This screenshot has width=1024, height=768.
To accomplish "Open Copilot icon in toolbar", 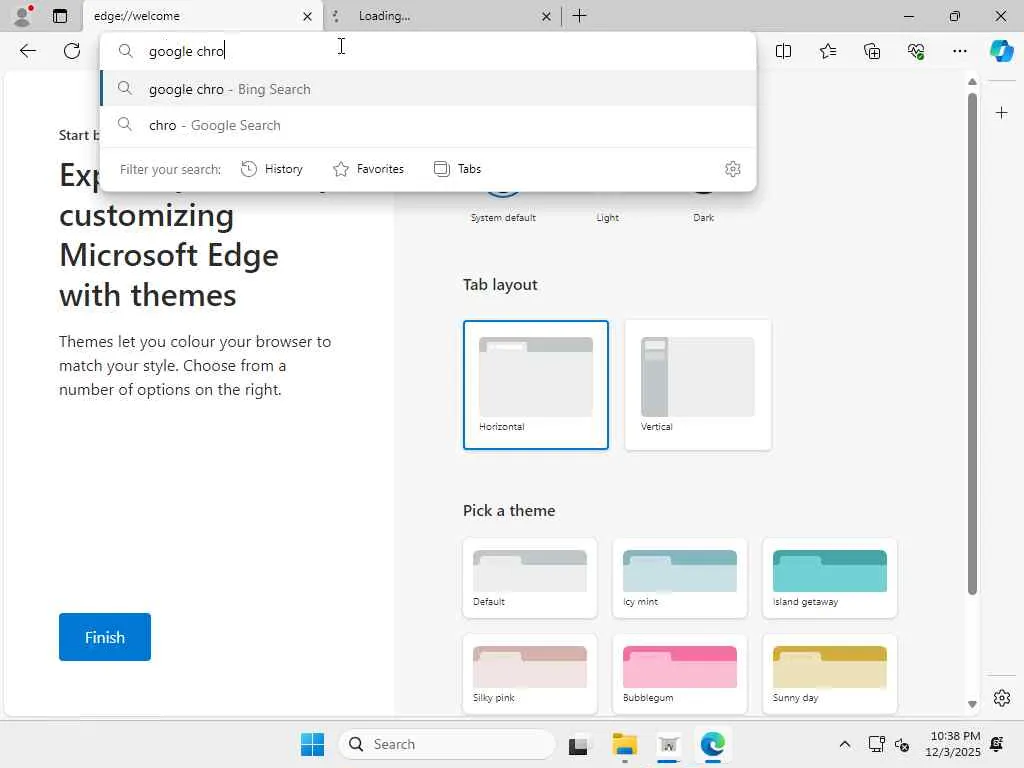I will [x=1001, y=51].
